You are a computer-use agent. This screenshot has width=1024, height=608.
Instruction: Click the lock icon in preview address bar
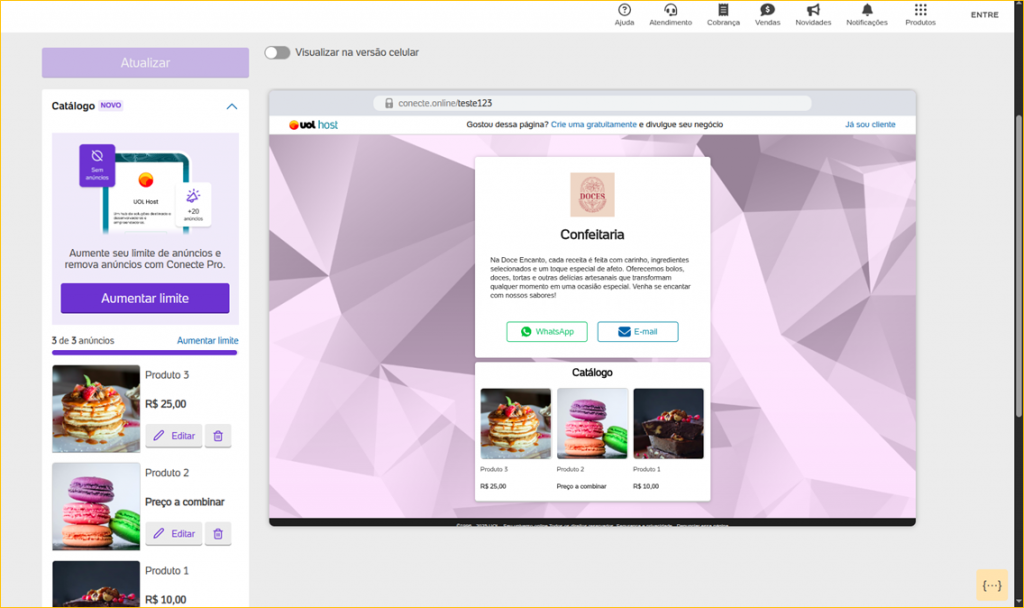point(389,103)
